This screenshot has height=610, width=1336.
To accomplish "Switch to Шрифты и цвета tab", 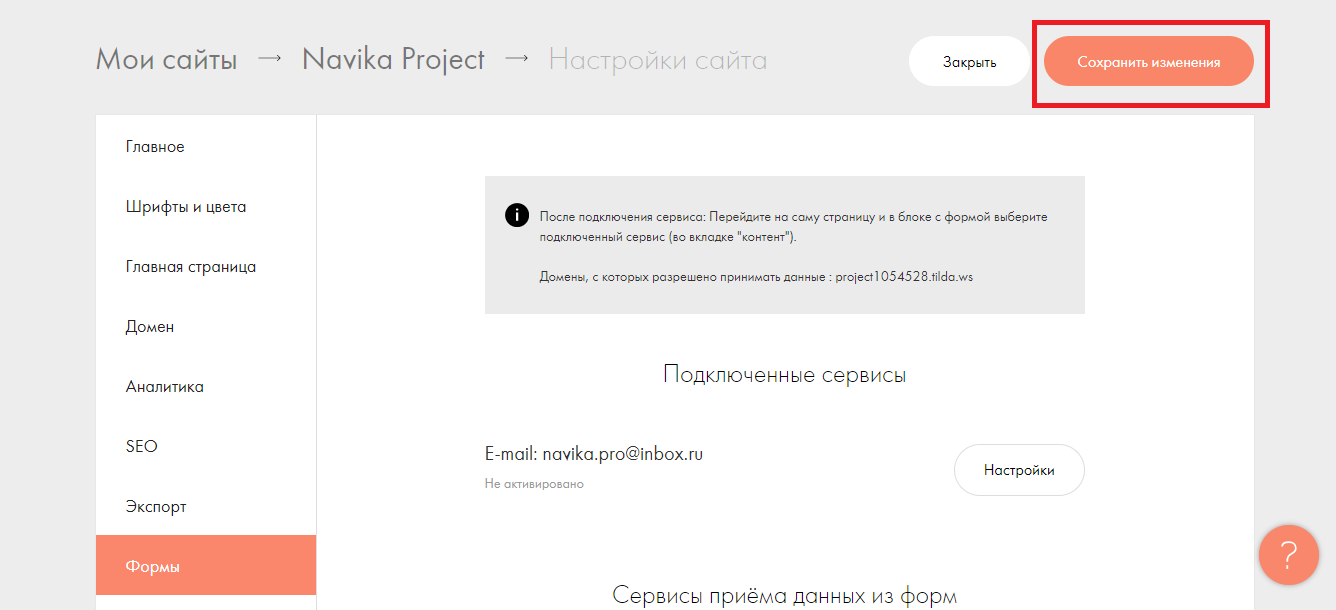I will [x=186, y=207].
